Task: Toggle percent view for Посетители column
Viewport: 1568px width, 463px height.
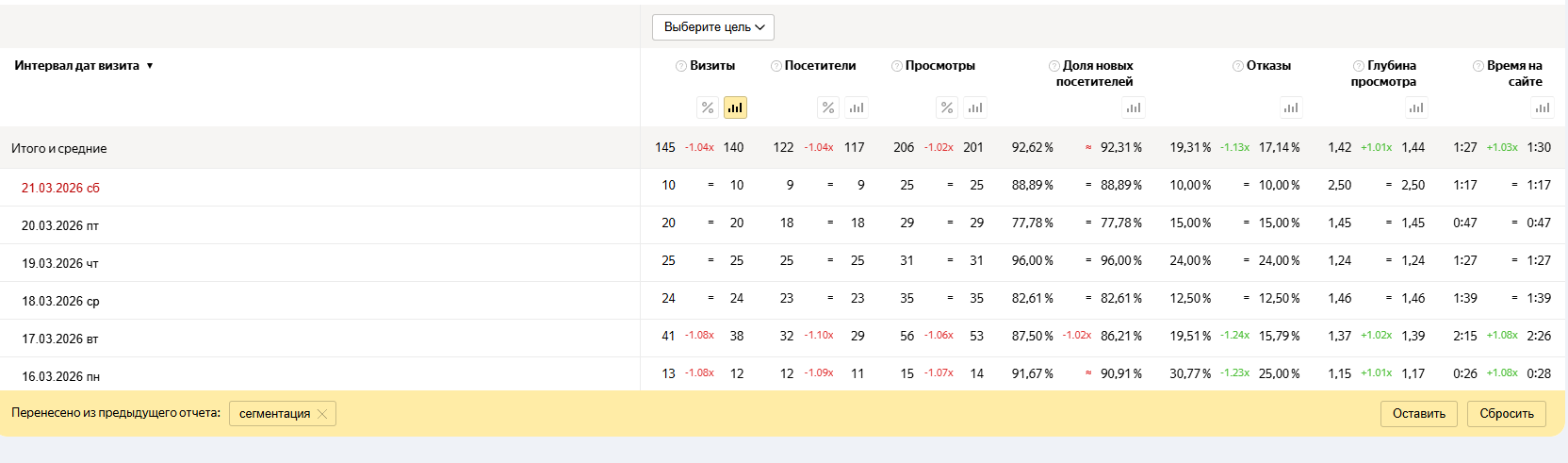Action: 828,107
